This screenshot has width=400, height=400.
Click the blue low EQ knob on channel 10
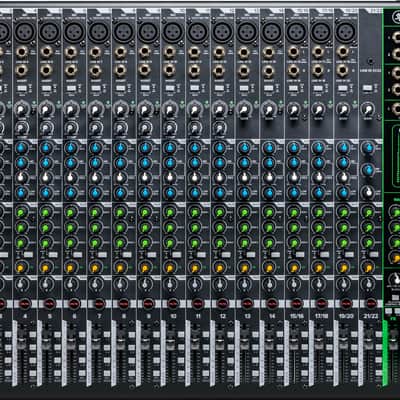pyautogui.click(x=170, y=193)
